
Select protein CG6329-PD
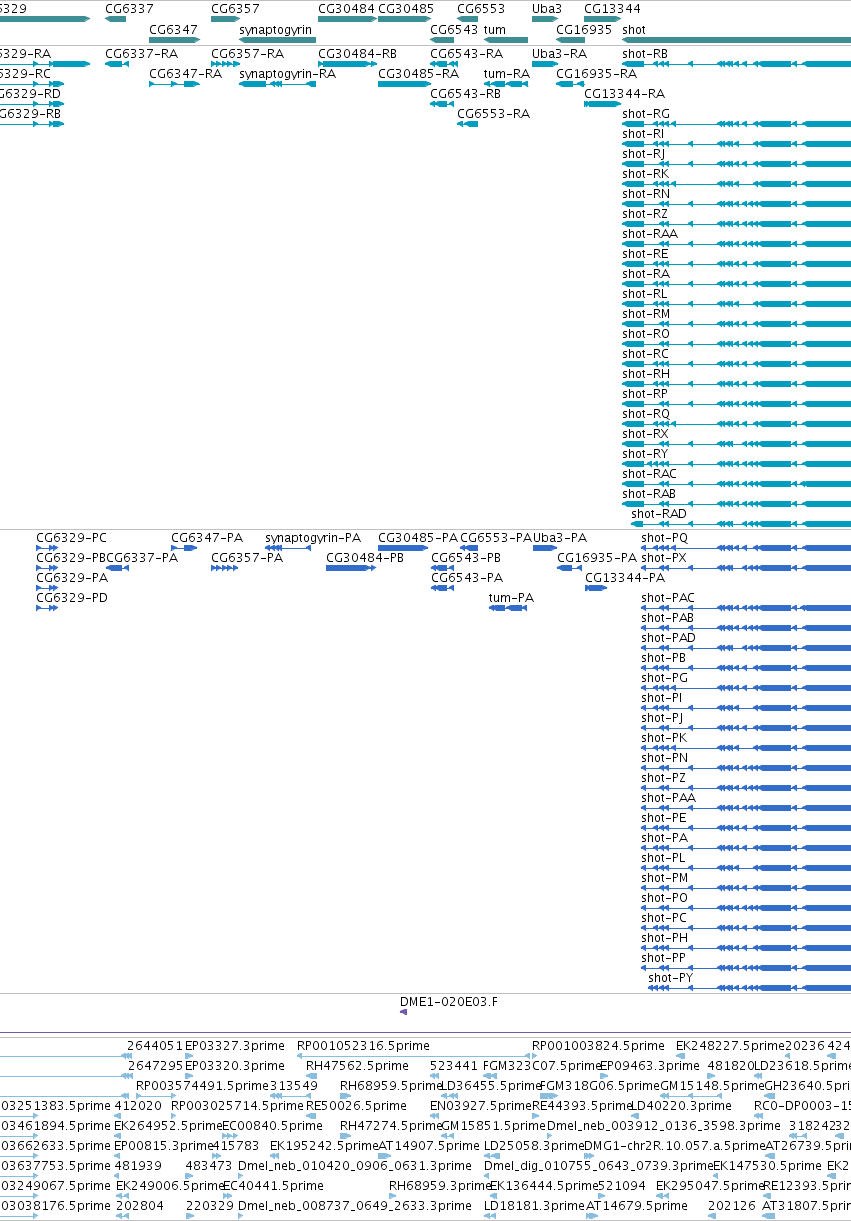click(x=71, y=597)
